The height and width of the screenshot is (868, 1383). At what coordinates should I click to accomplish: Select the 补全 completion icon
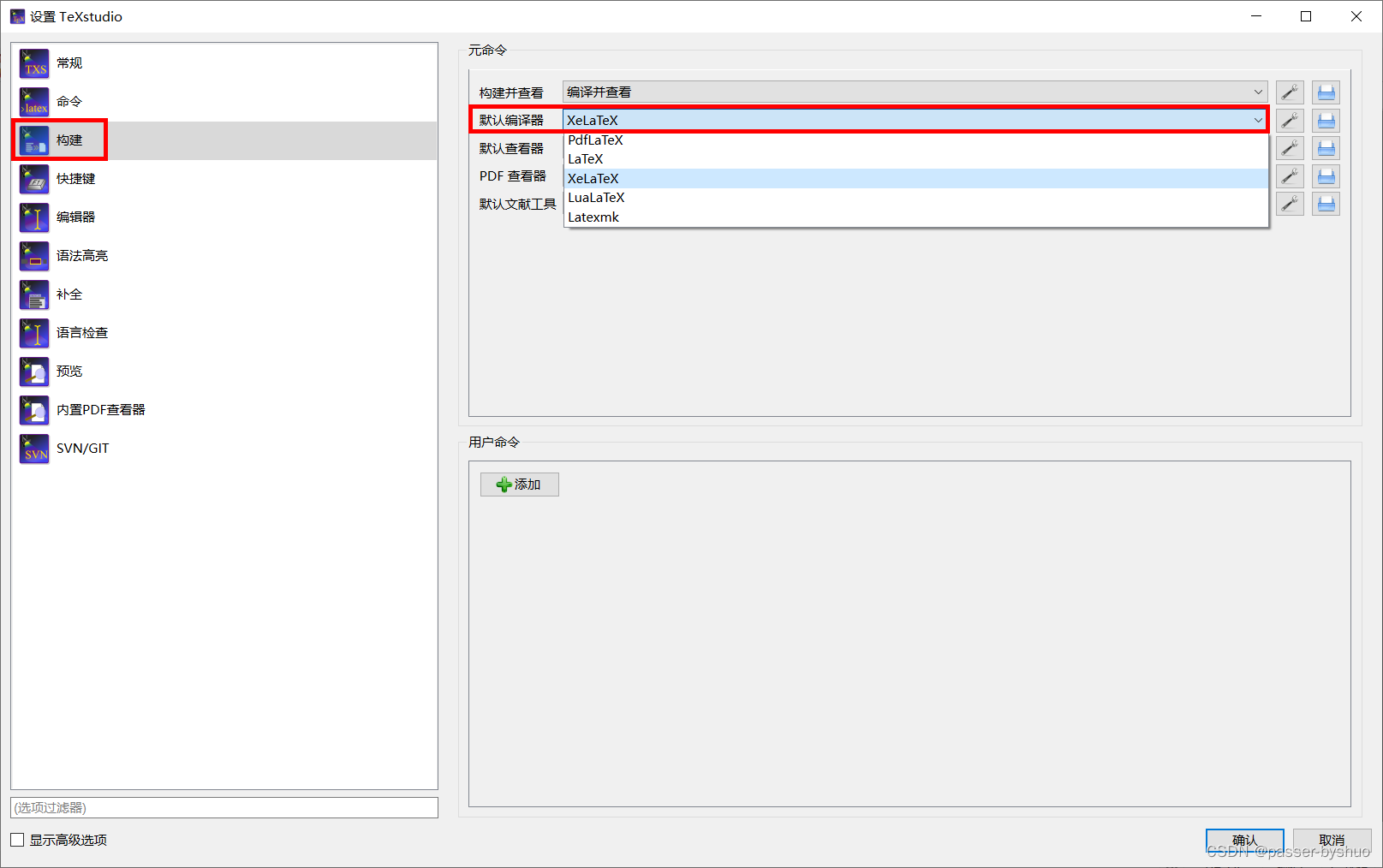34,294
